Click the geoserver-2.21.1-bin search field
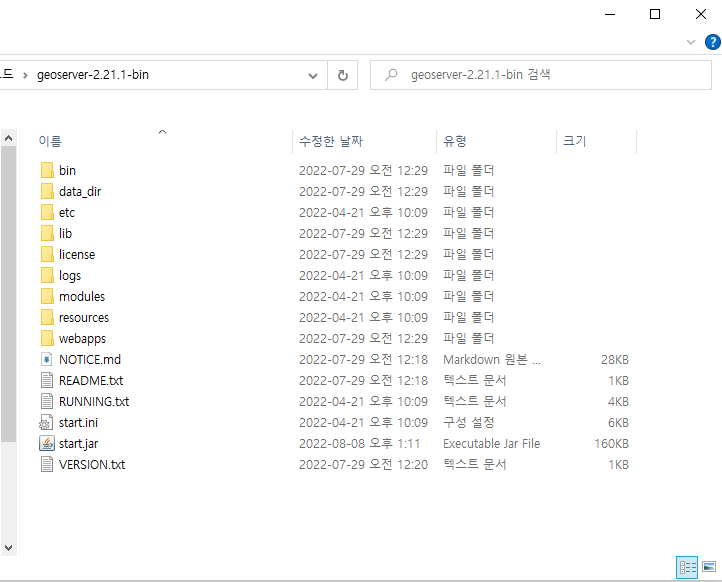Screen dimensions: 722x582 [541, 75]
